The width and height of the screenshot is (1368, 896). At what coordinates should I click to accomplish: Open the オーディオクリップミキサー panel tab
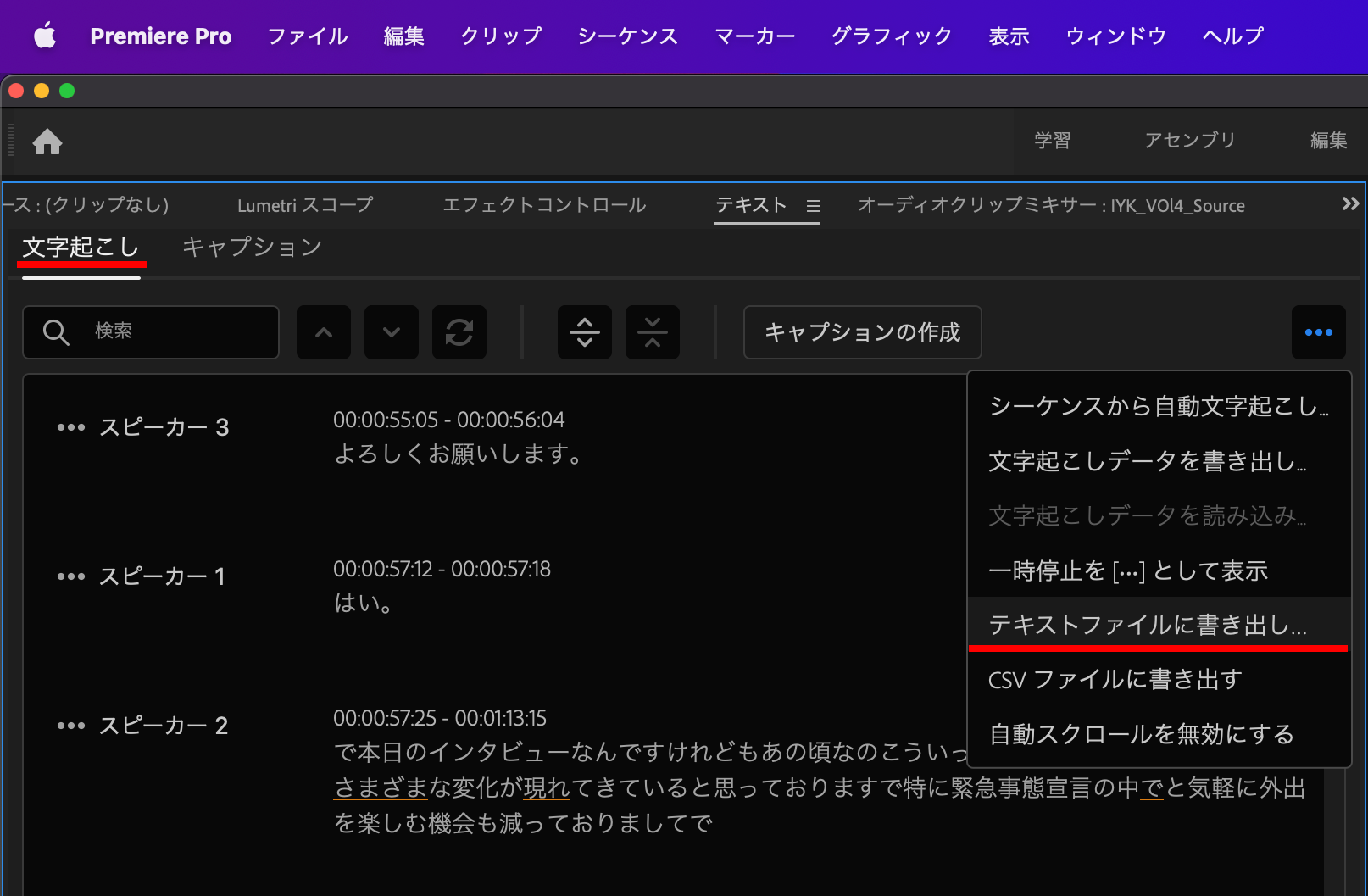[1051, 205]
